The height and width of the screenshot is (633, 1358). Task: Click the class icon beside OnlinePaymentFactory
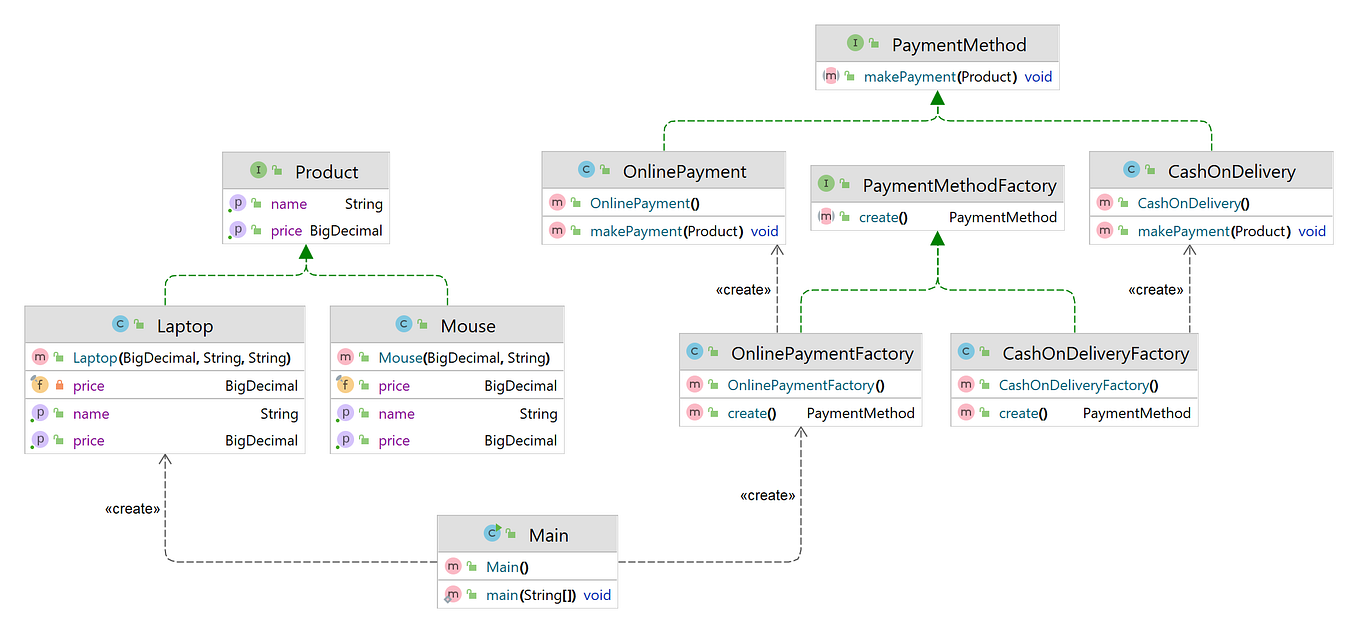pos(693,352)
